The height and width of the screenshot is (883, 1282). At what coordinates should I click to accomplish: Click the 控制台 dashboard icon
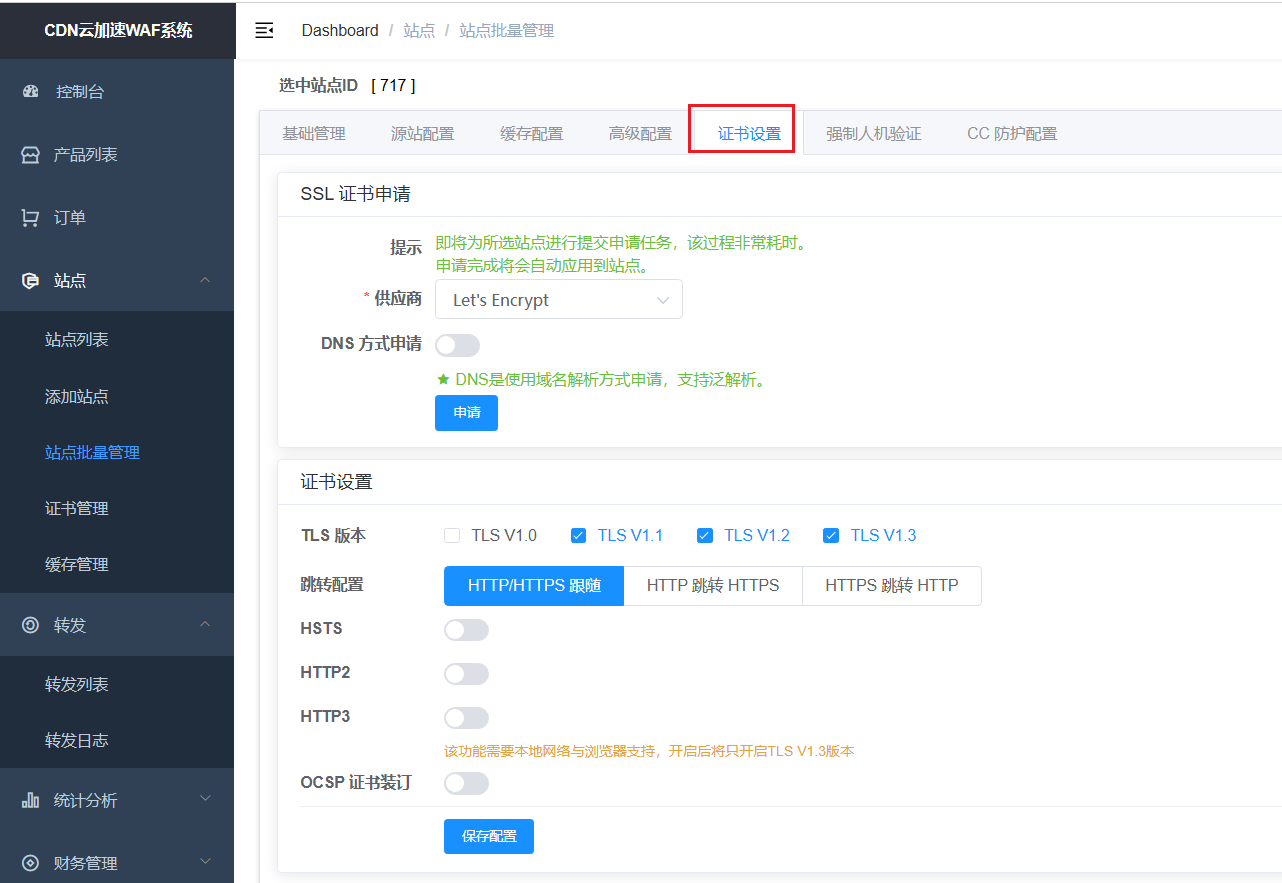pos(30,92)
